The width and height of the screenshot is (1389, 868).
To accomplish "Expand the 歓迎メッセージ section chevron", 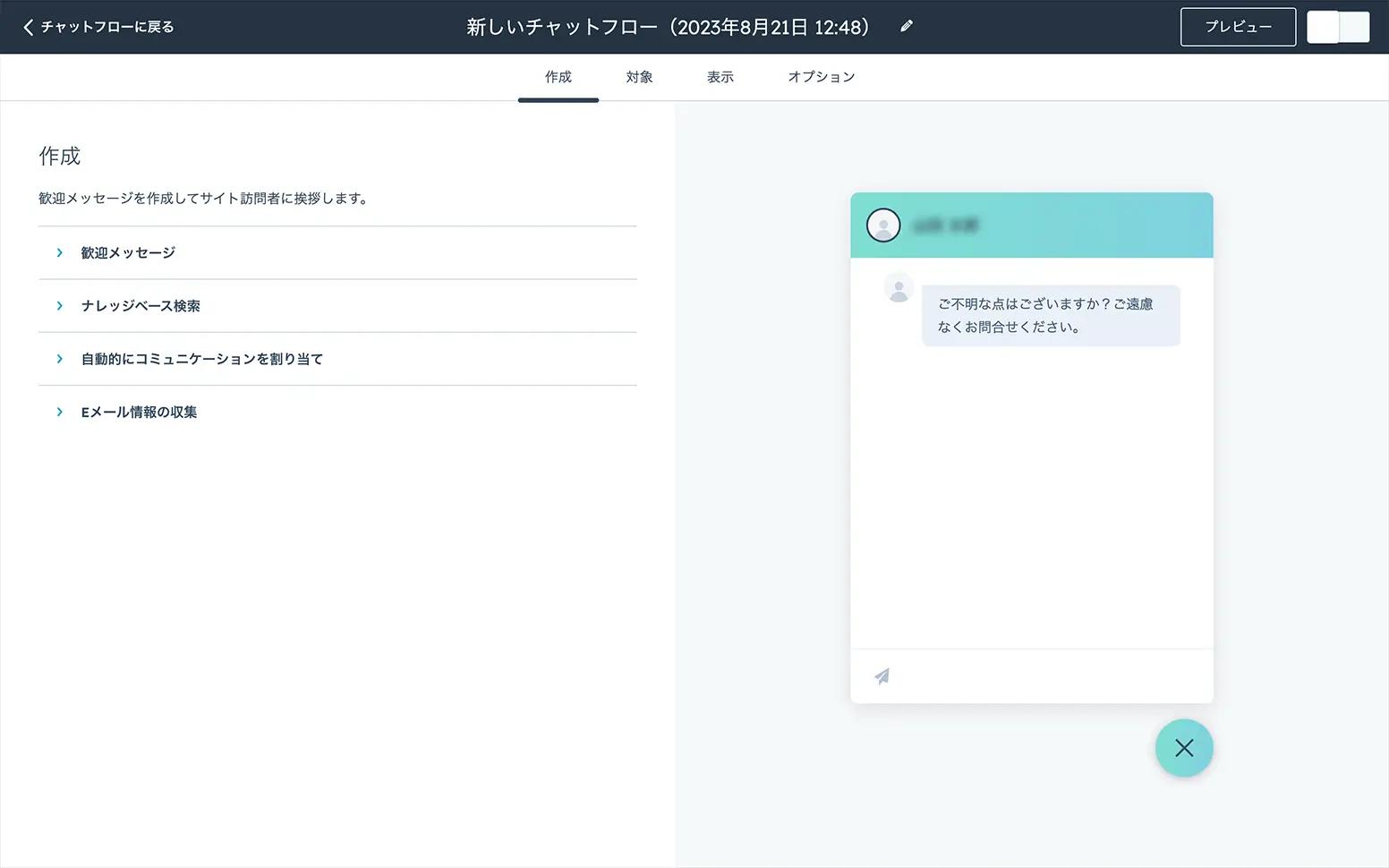I will [x=60, y=253].
